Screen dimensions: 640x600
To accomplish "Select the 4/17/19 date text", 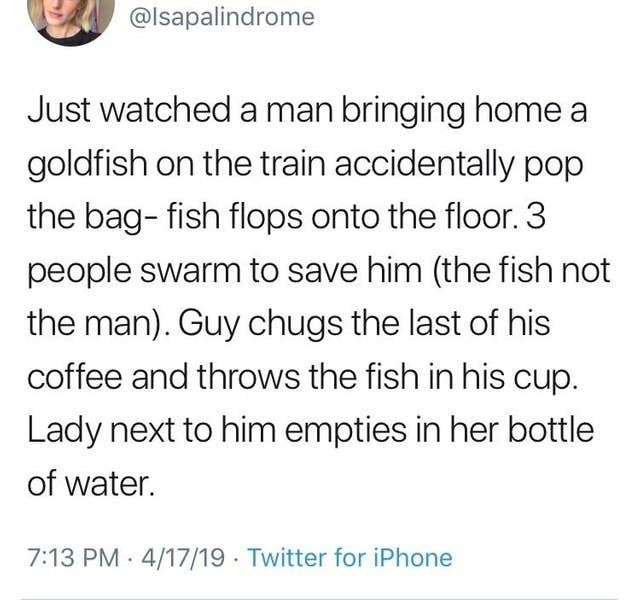I will (182, 558).
